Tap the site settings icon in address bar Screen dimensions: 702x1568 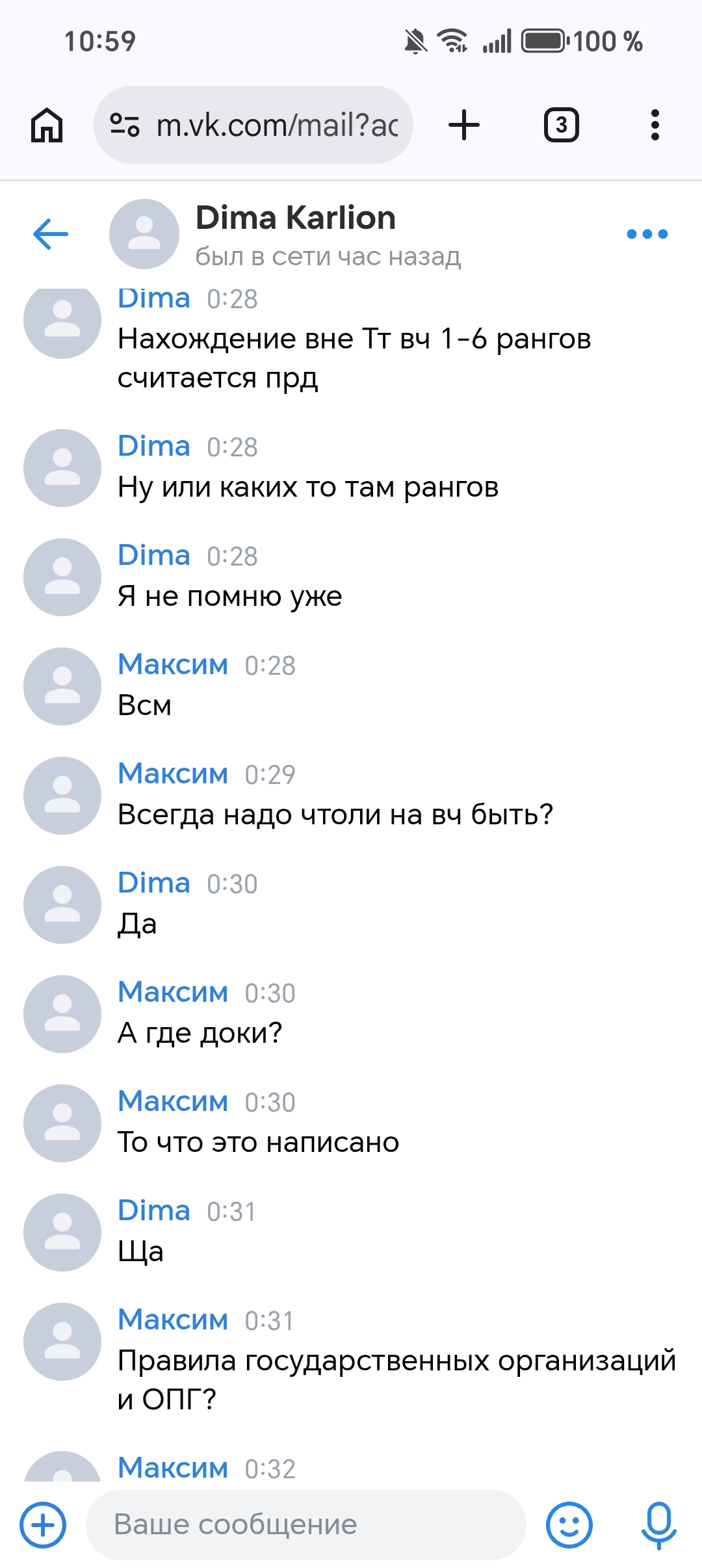124,125
